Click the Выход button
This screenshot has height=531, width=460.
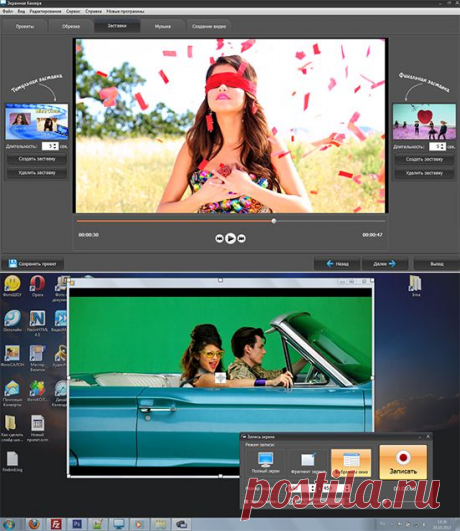point(437,264)
